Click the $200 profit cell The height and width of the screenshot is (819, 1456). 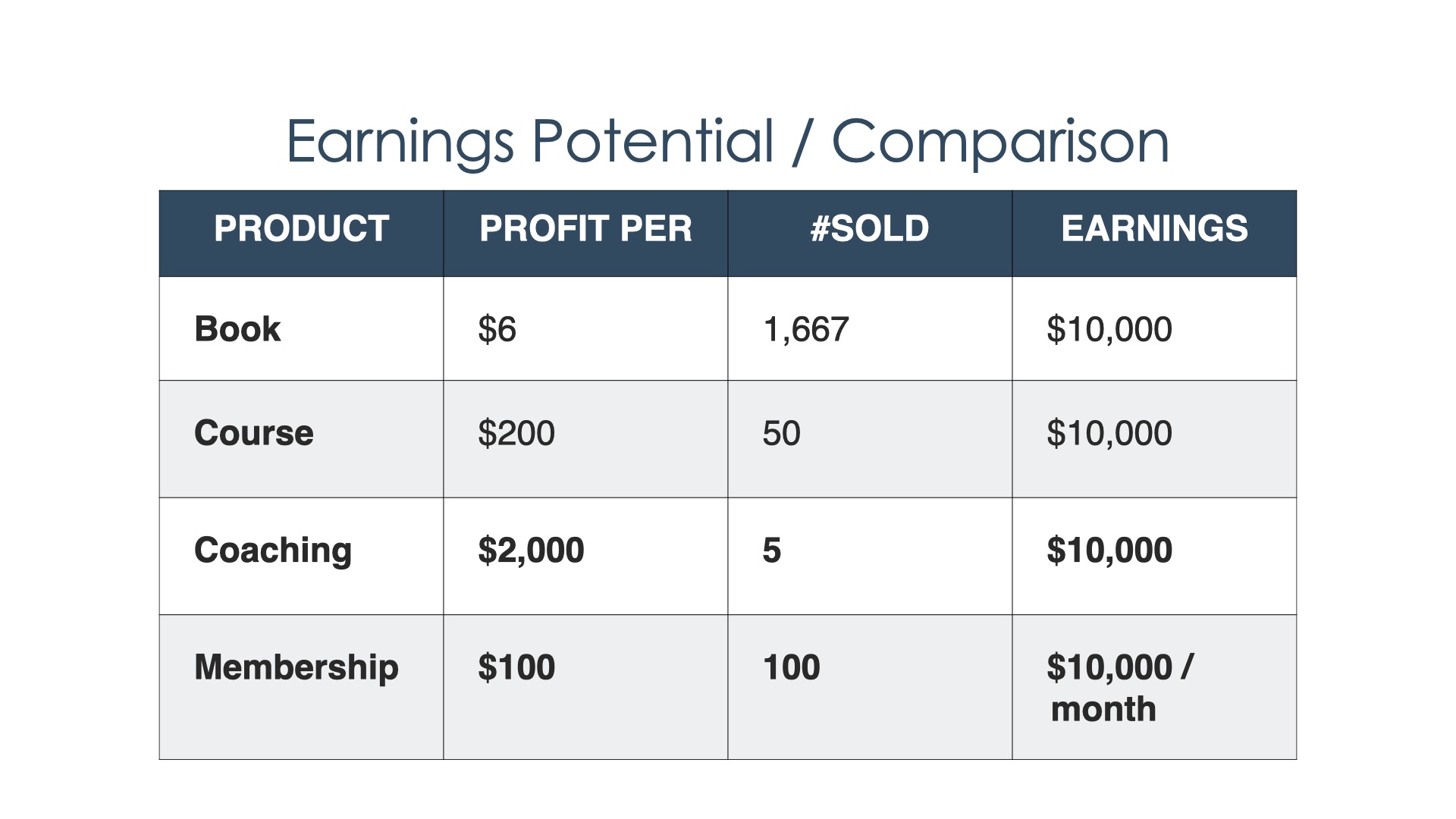[585, 438]
